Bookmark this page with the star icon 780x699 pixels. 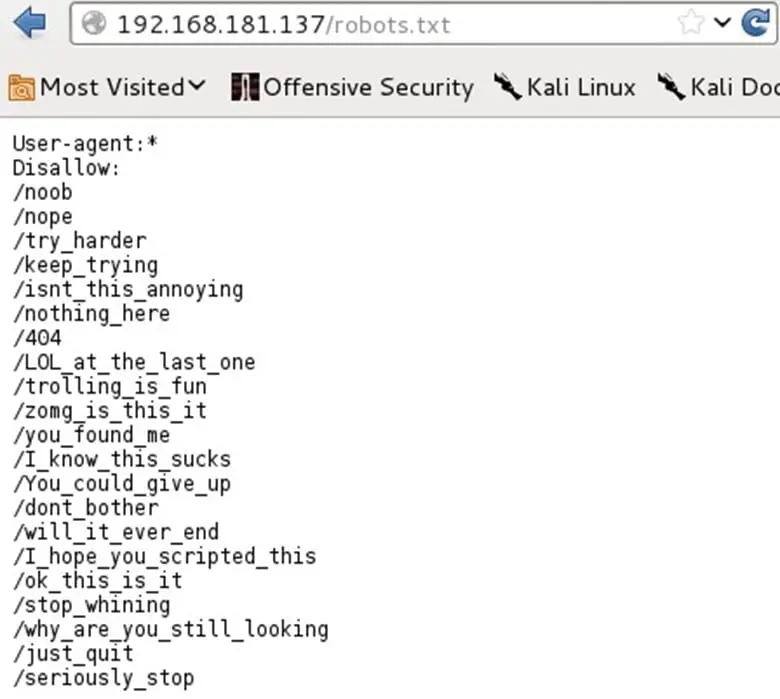[x=689, y=24]
